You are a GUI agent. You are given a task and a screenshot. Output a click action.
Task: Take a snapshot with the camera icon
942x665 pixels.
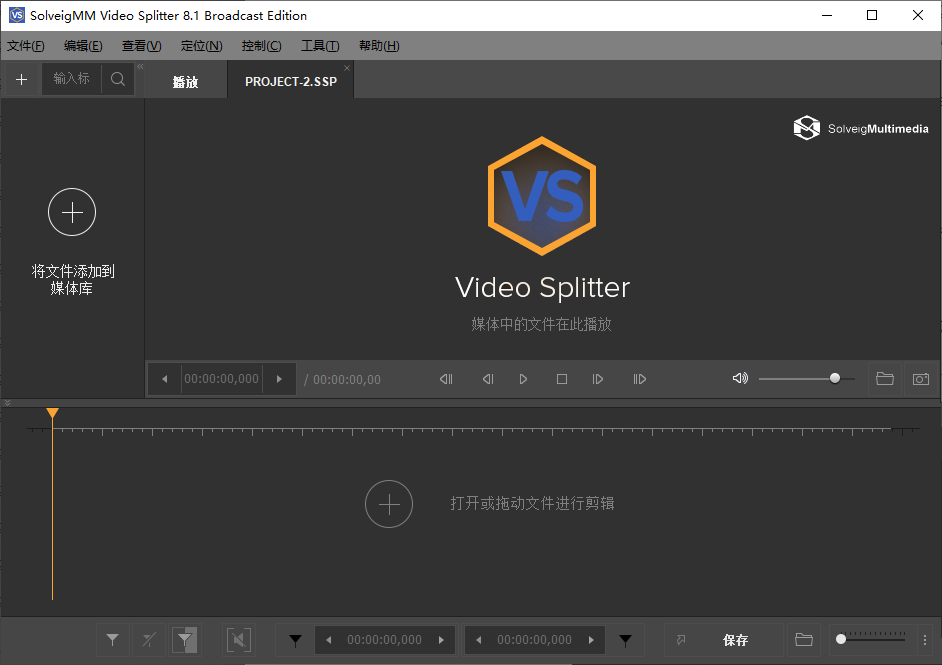(920, 378)
